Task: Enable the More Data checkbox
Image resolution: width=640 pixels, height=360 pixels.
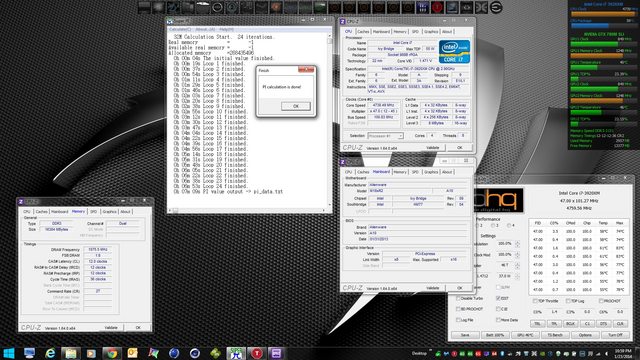Action: [x=498, y=320]
